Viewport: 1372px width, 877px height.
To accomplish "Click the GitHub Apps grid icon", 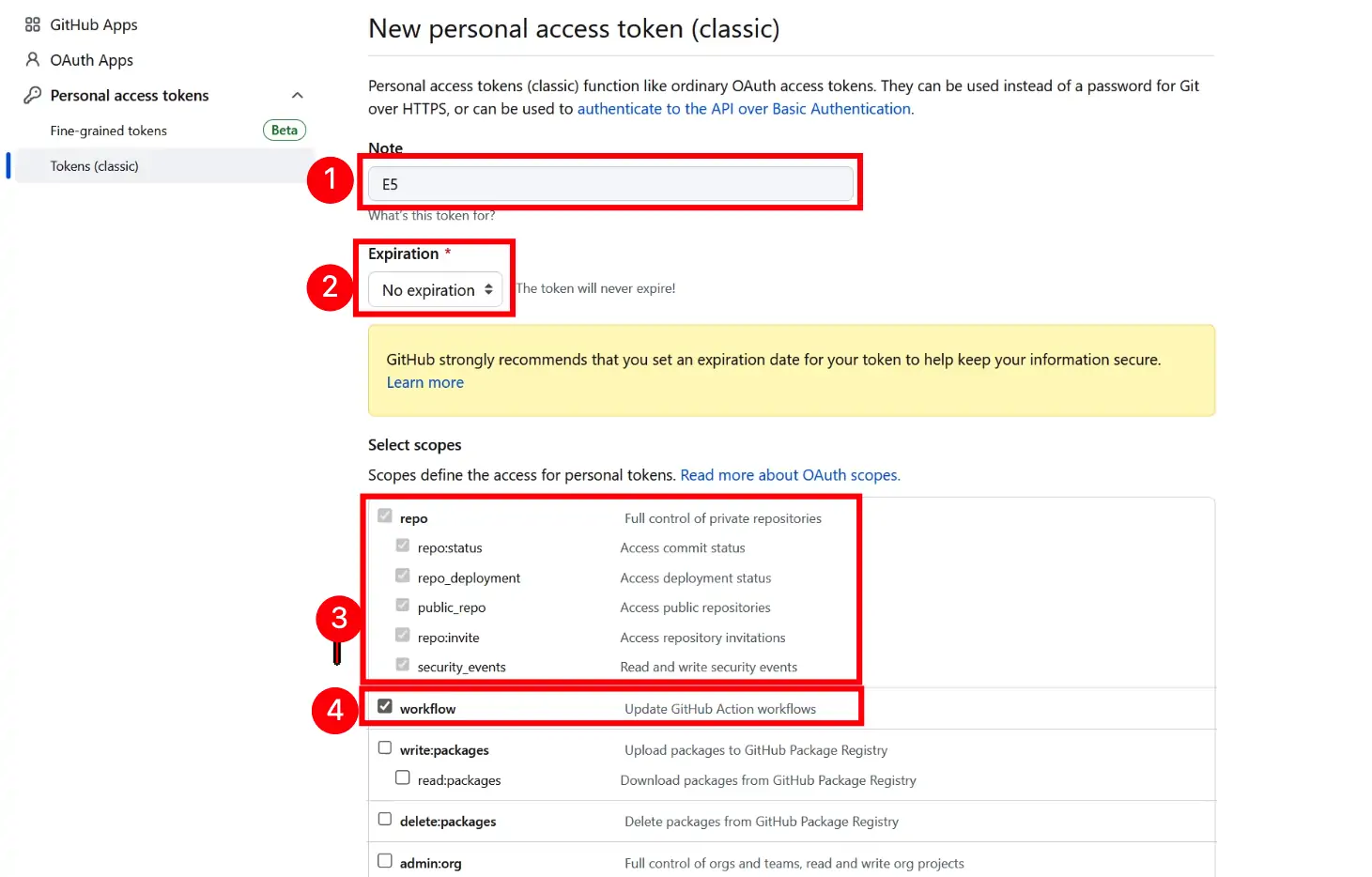I will 32,24.
